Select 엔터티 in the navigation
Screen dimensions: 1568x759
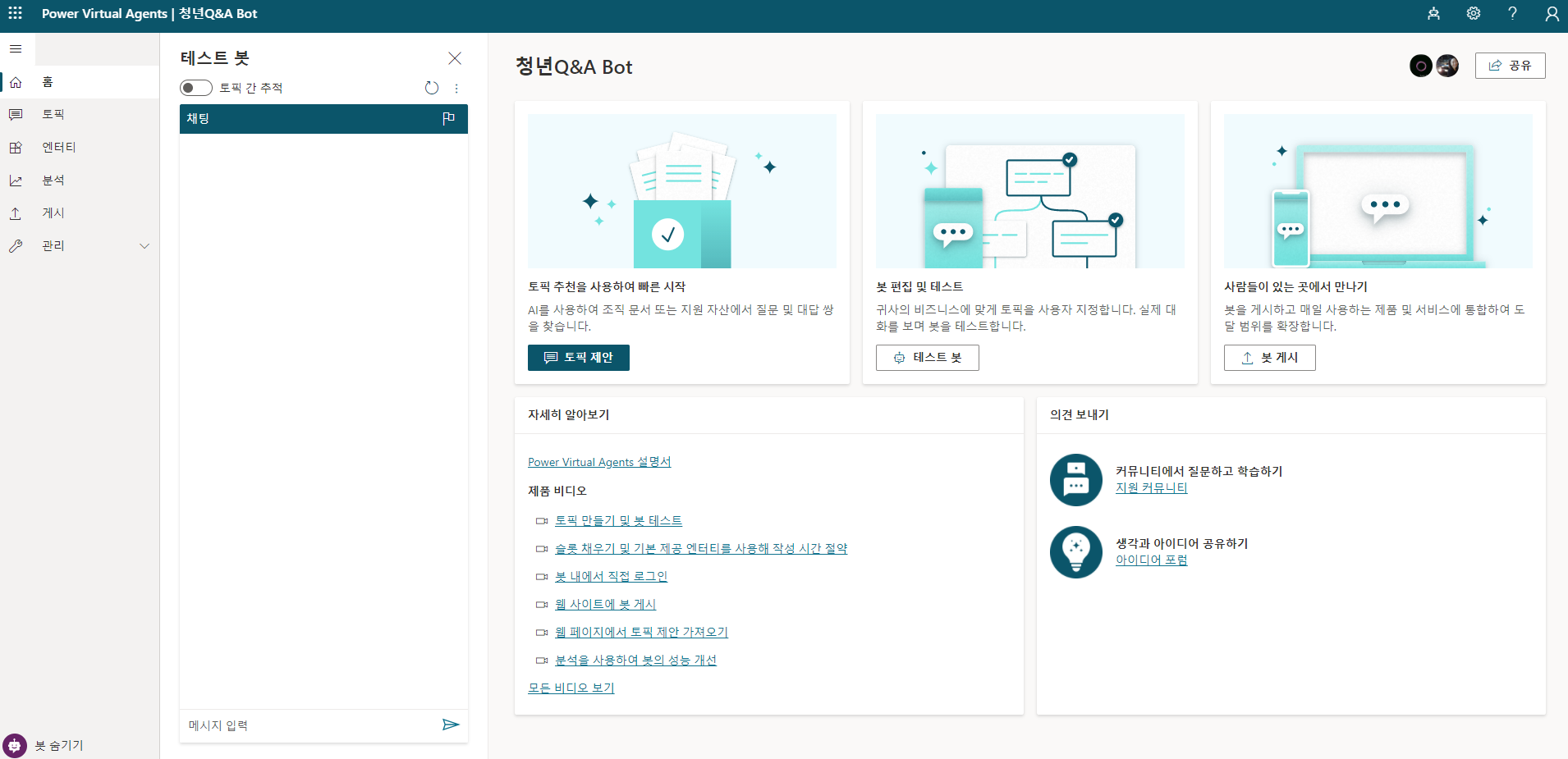(x=80, y=148)
